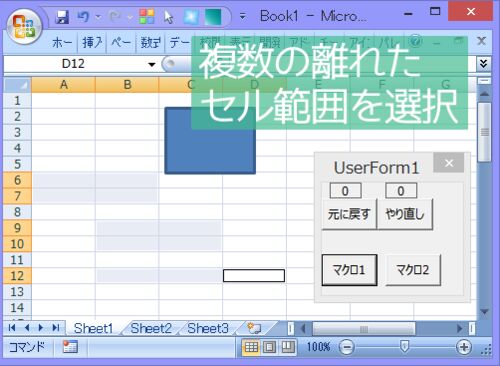Click the 100% zoom level
Screen dimensions: 500x366
coord(318,347)
